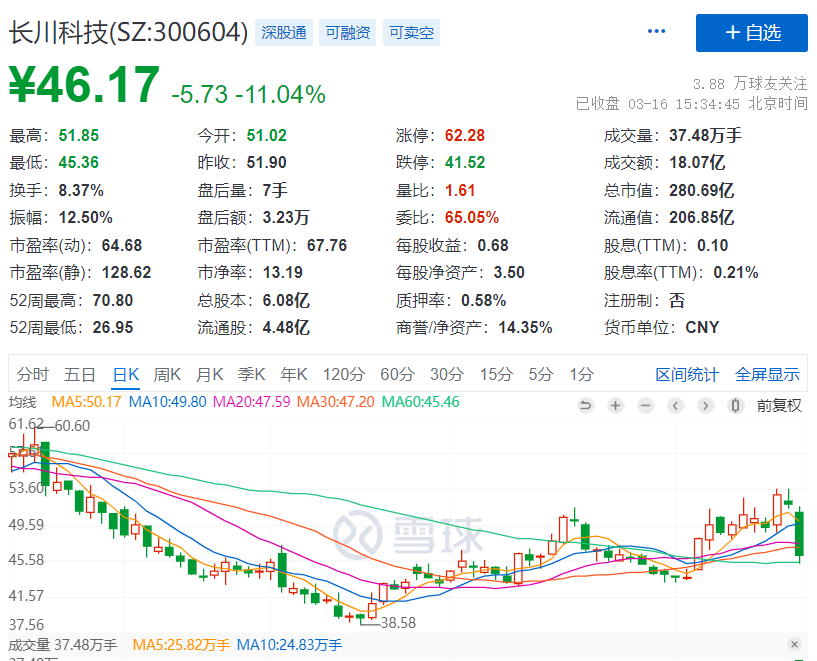Screen dimensions: 817x661
Task: Switch to the 五日 tab
Action: [x=79, y=374]
